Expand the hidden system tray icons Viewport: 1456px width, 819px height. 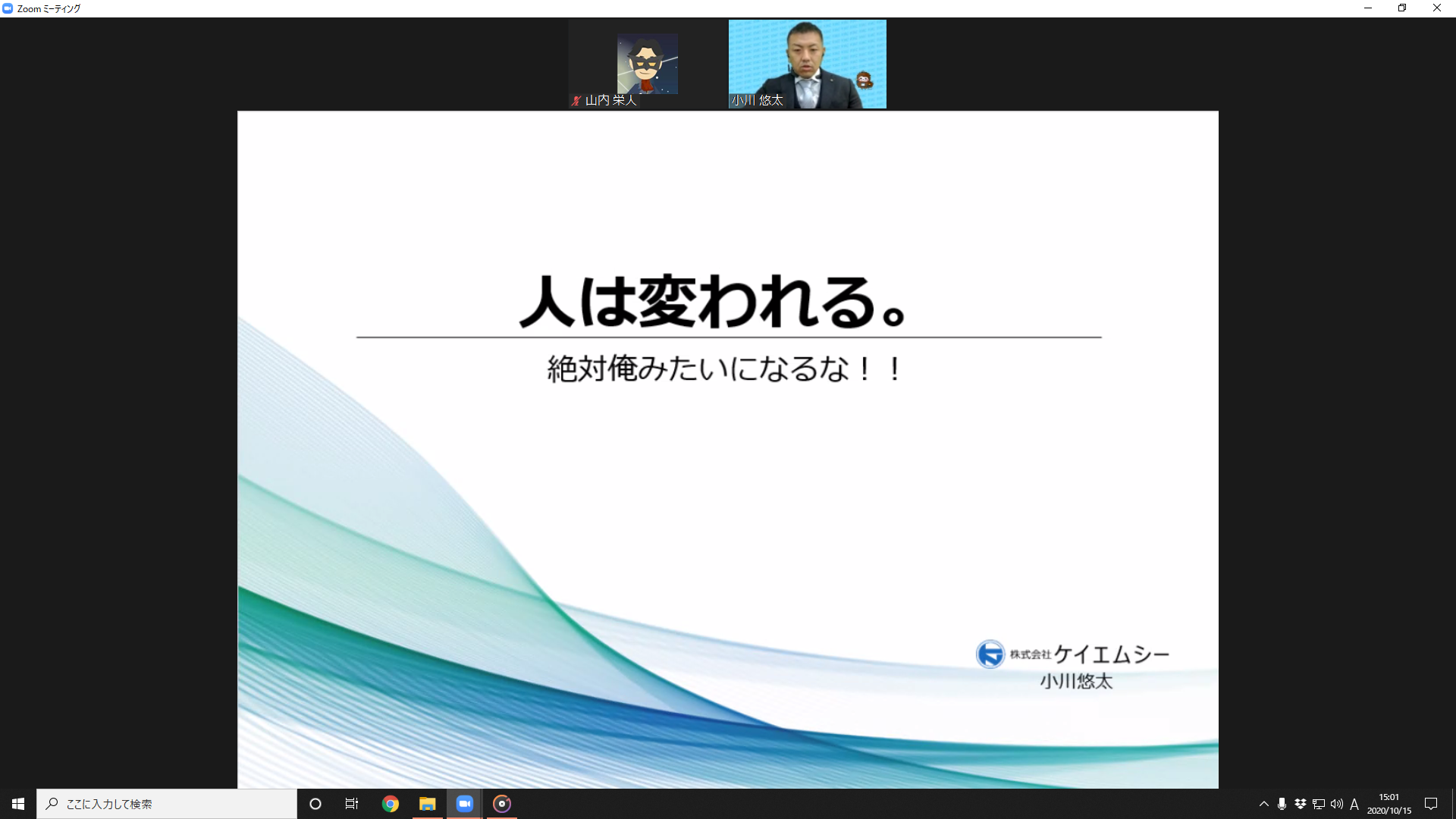coord(1263,804)
